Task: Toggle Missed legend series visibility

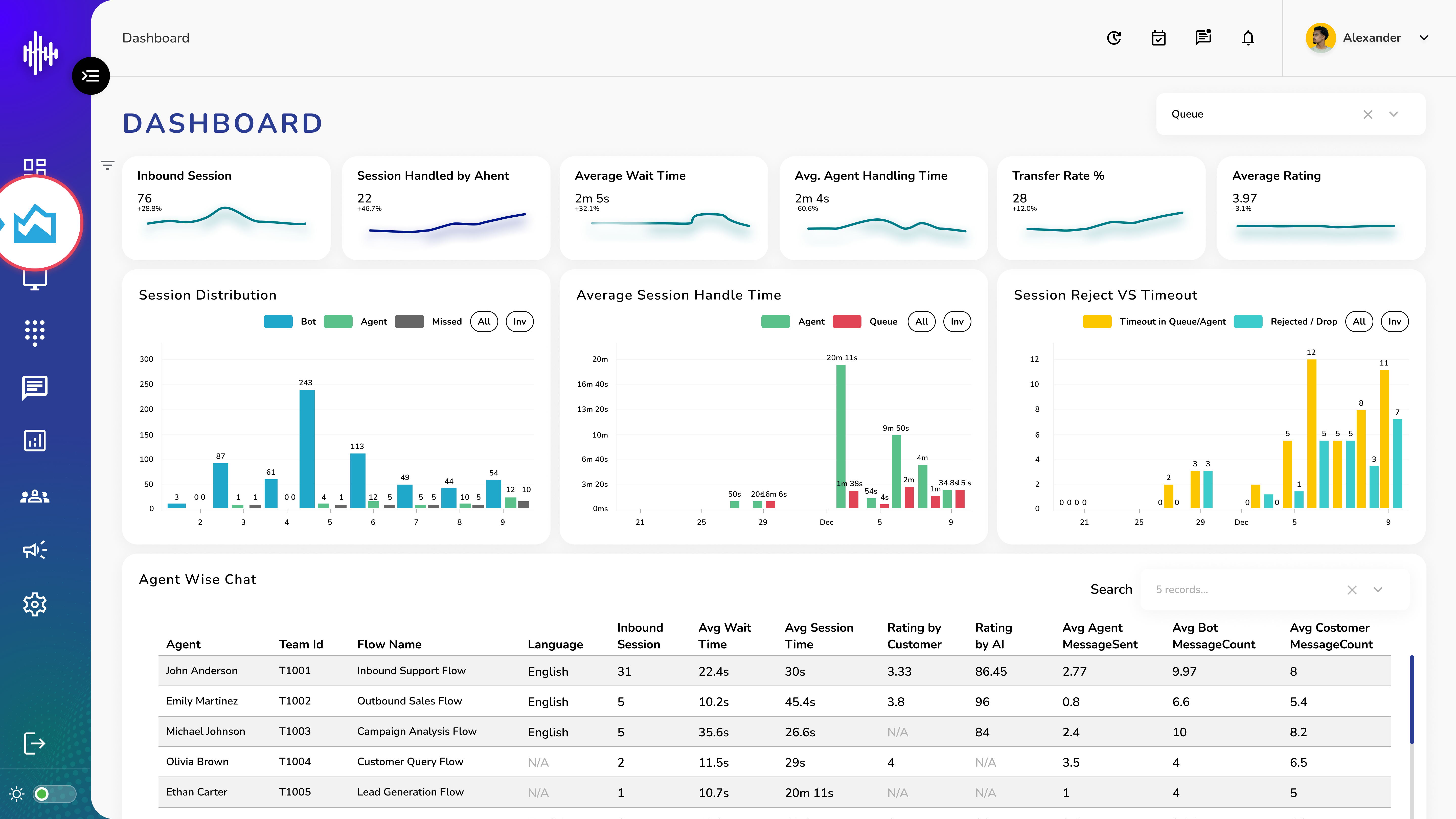Action: pos(428,322)
